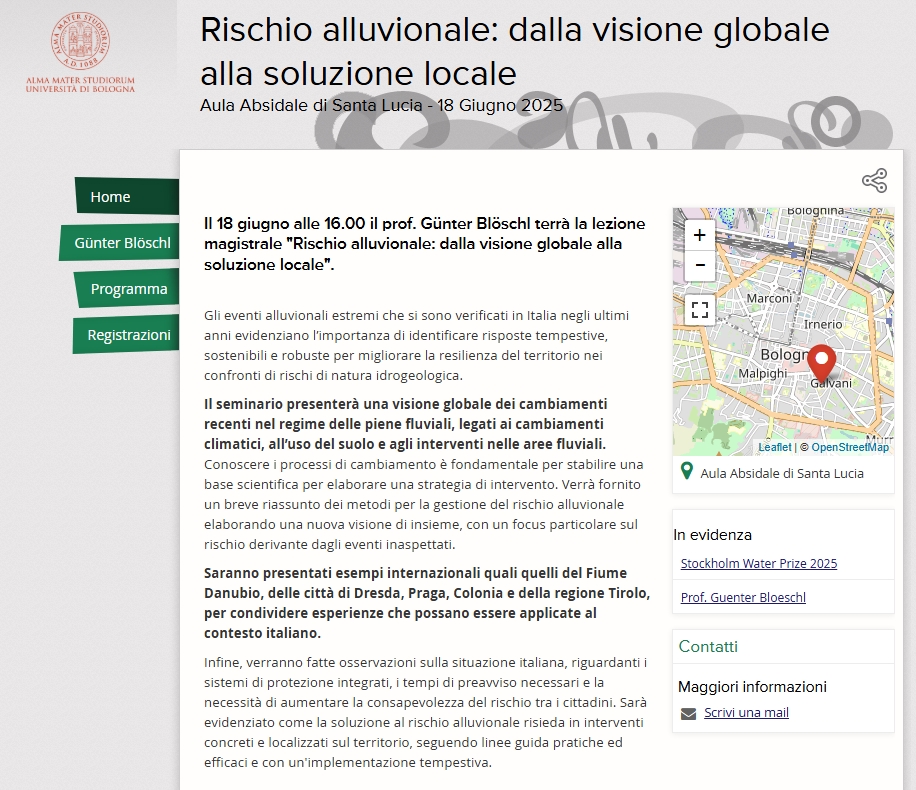Open the Günter Blöschl menu page

[119, 242]
